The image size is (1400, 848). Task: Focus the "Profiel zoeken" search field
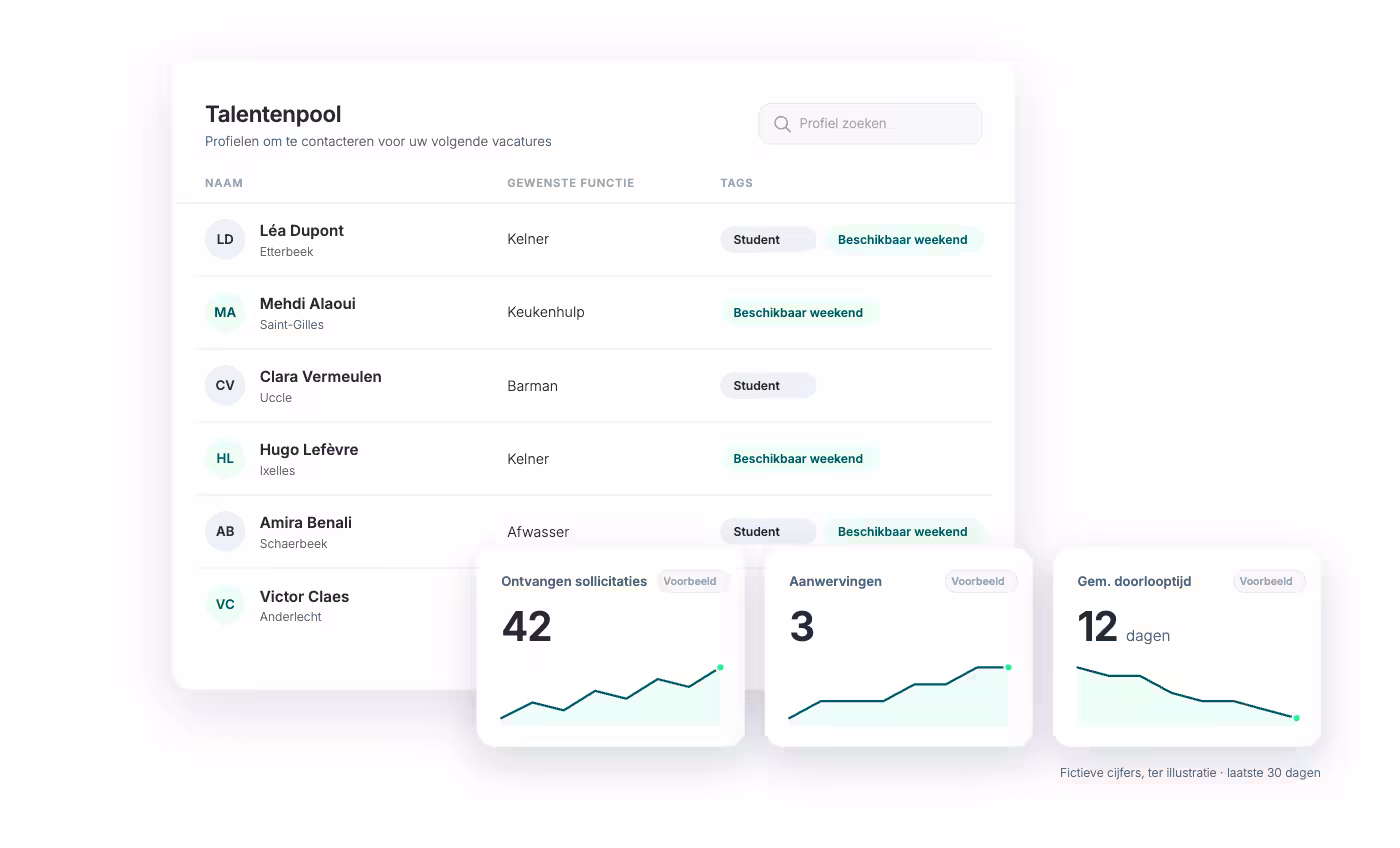(870, 124)
